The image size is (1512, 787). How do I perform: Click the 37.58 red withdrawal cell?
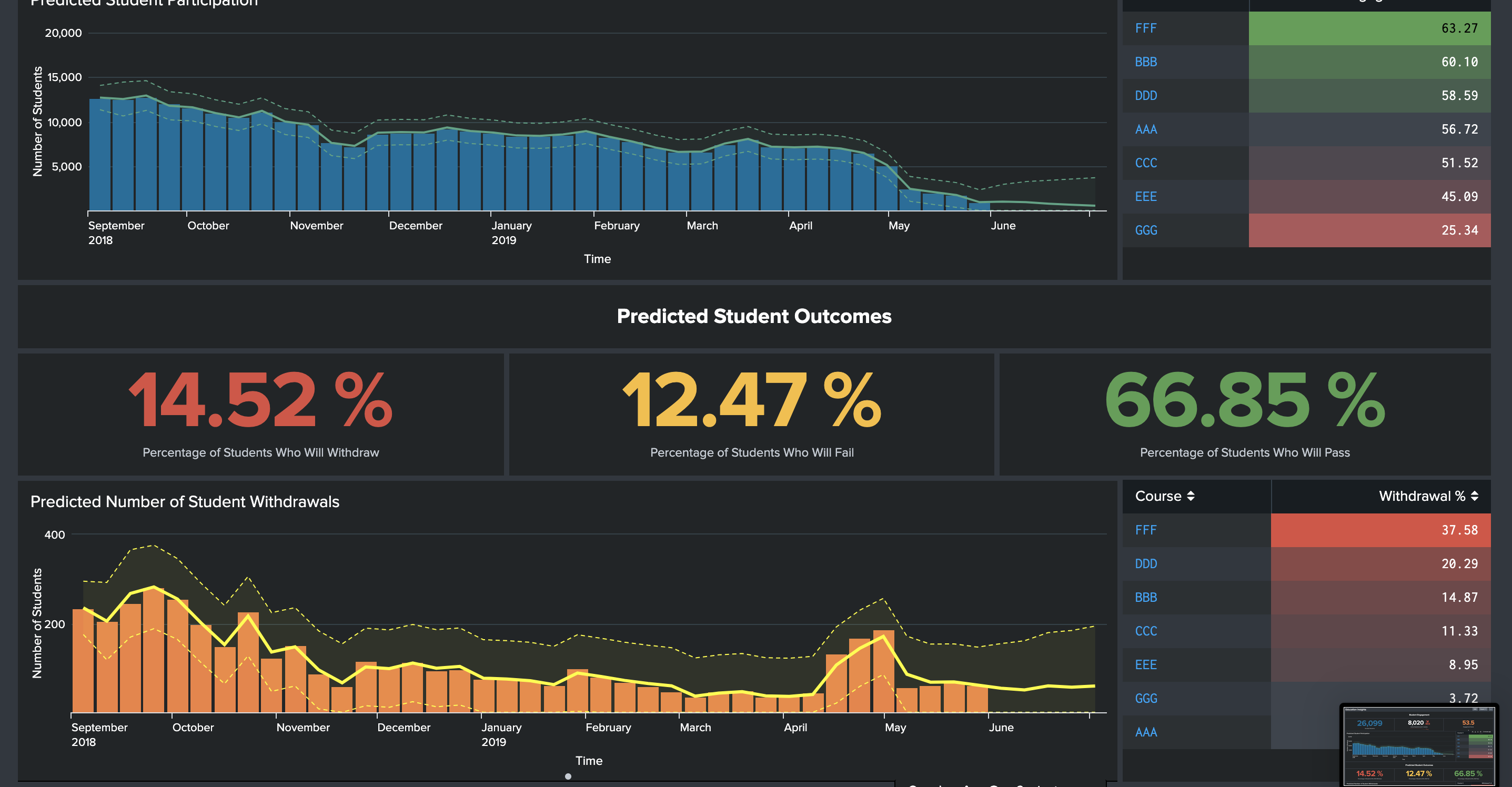tap(1380, 530)
